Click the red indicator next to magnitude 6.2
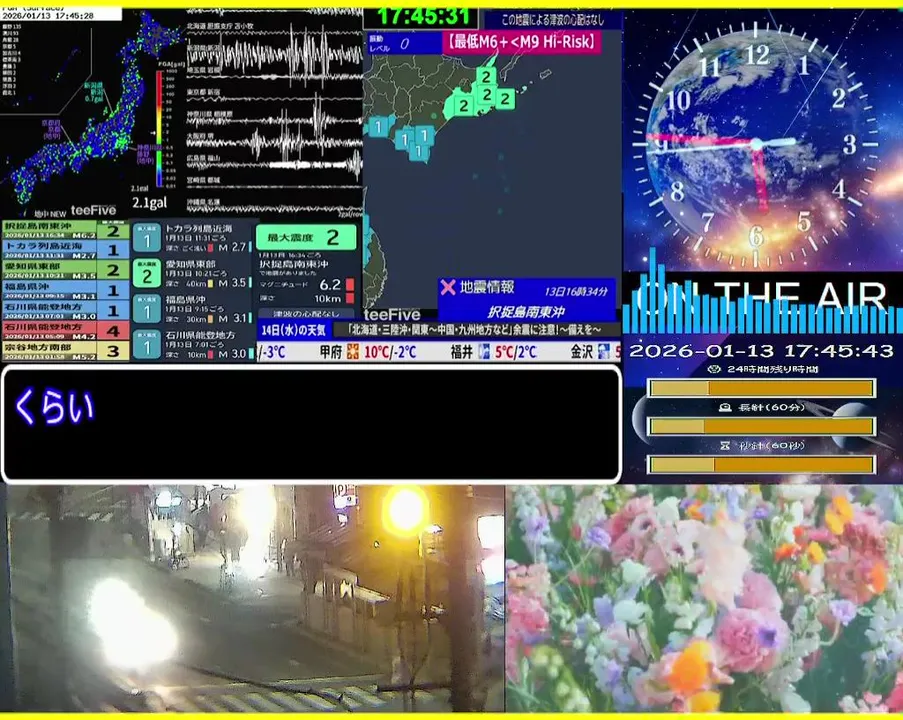The height and width of the screenshot is (720, 903). tap(350, 285)
